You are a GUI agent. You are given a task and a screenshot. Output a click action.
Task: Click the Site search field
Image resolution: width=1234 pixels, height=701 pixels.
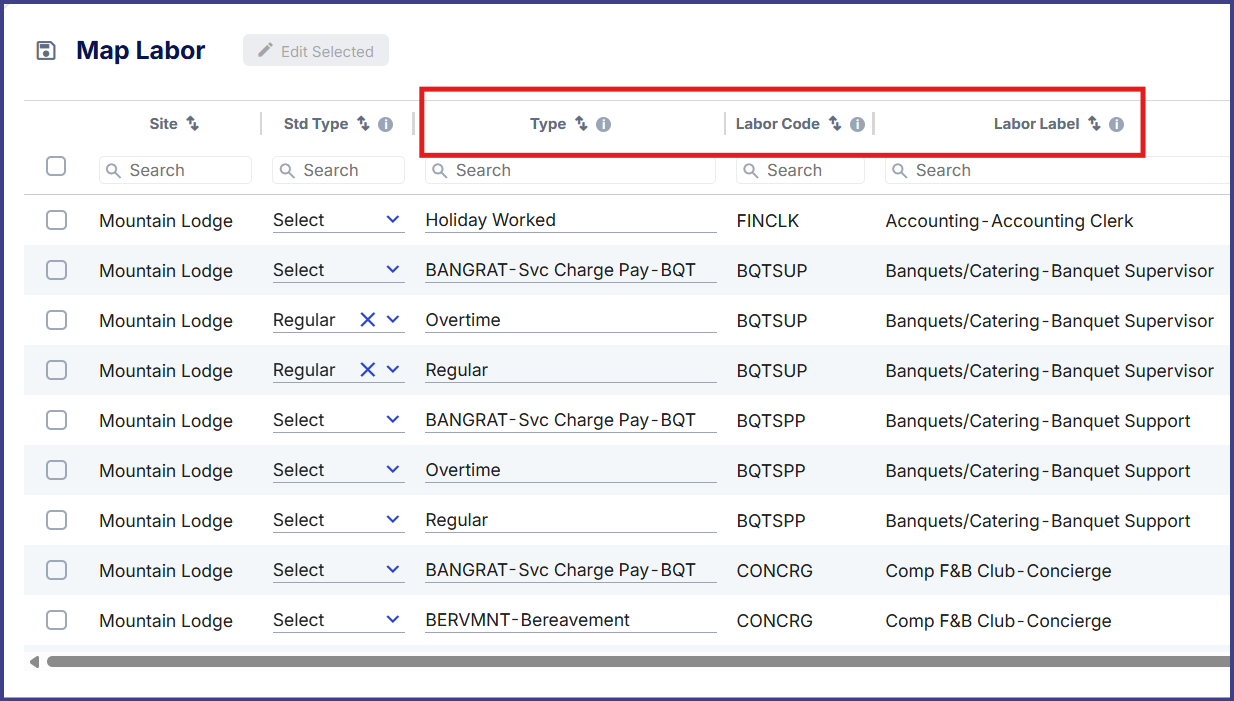[x=176, y=170]
